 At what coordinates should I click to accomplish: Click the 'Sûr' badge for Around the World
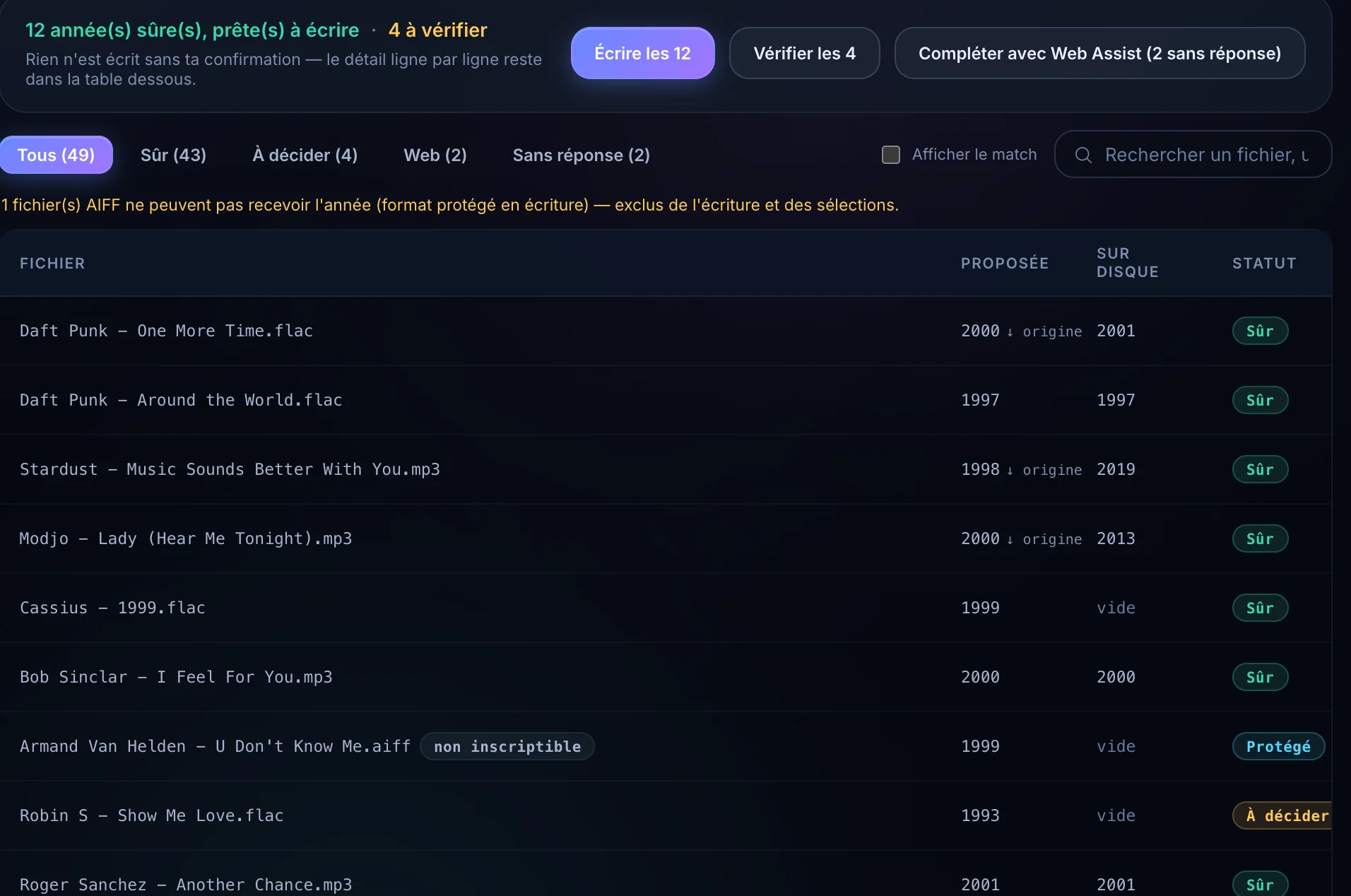[1260, 400]
